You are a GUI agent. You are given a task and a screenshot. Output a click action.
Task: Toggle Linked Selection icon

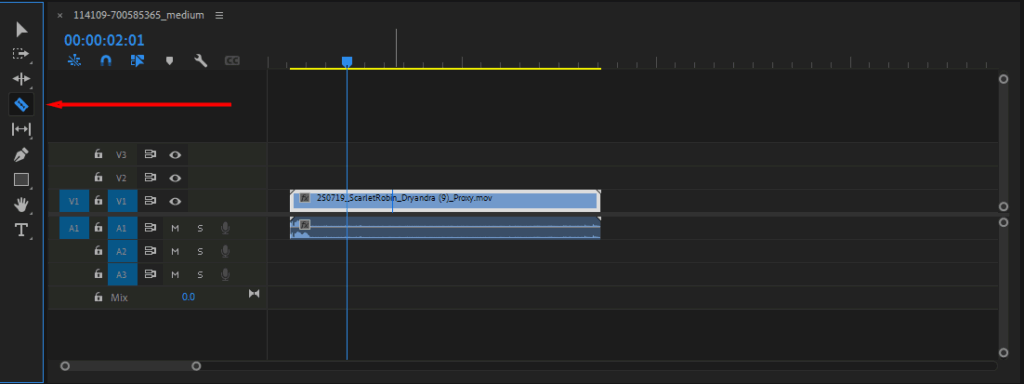pyautogui.click(x=137, y=61)
